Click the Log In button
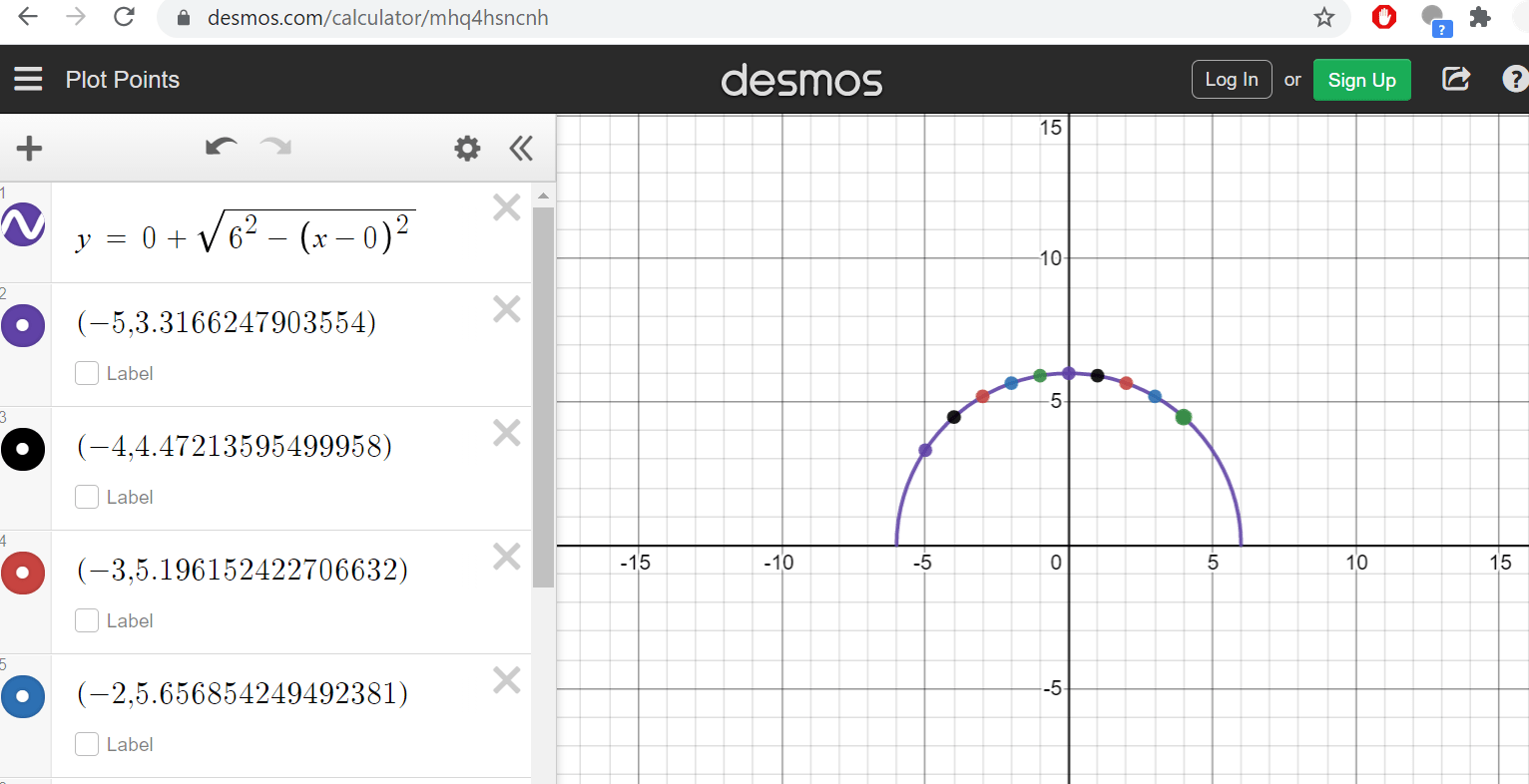The height and width of the screenshot is (784, 1529). 1232,79
